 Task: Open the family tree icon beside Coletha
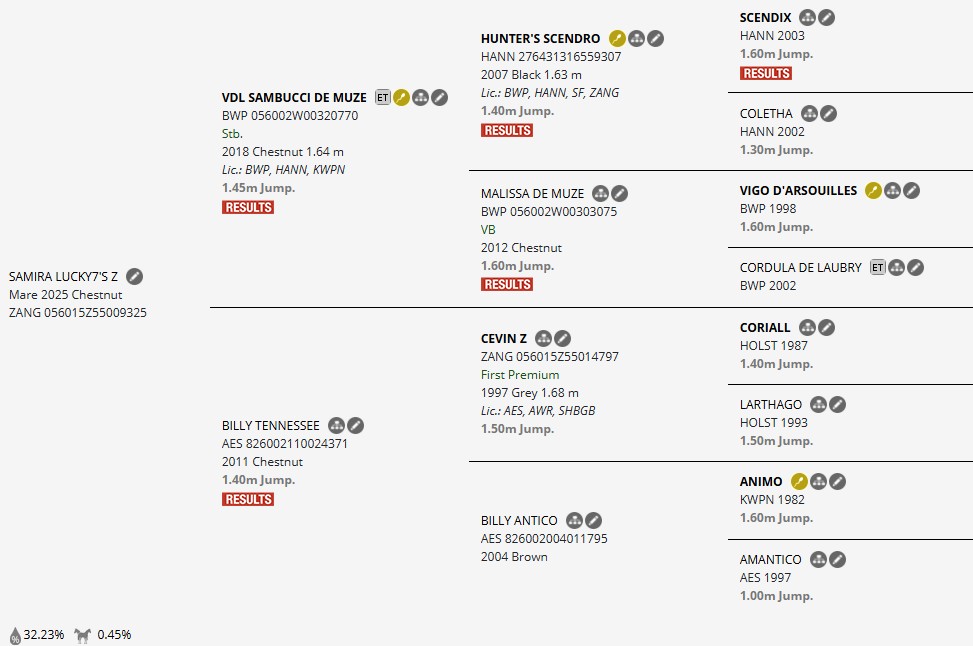point(809,114)
